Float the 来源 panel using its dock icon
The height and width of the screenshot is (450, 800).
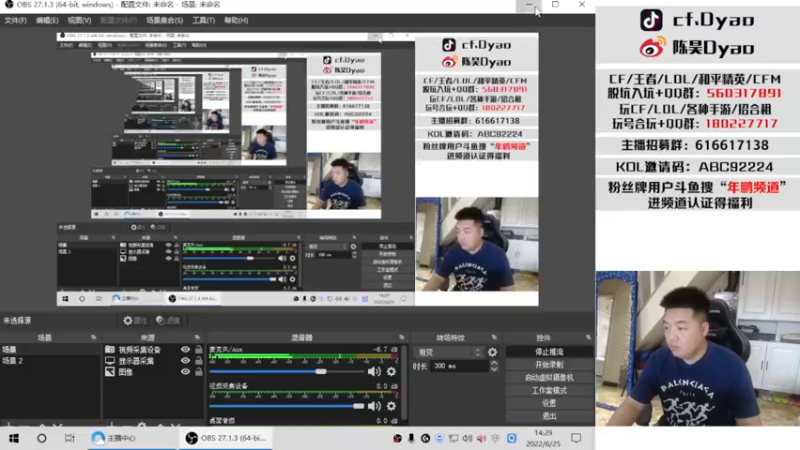(197, 338)
